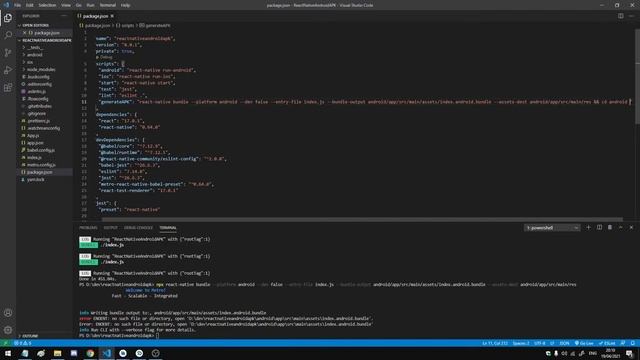Open yarn.lock in the file explorer
This screenshot has height=360, width=640.
36,180
